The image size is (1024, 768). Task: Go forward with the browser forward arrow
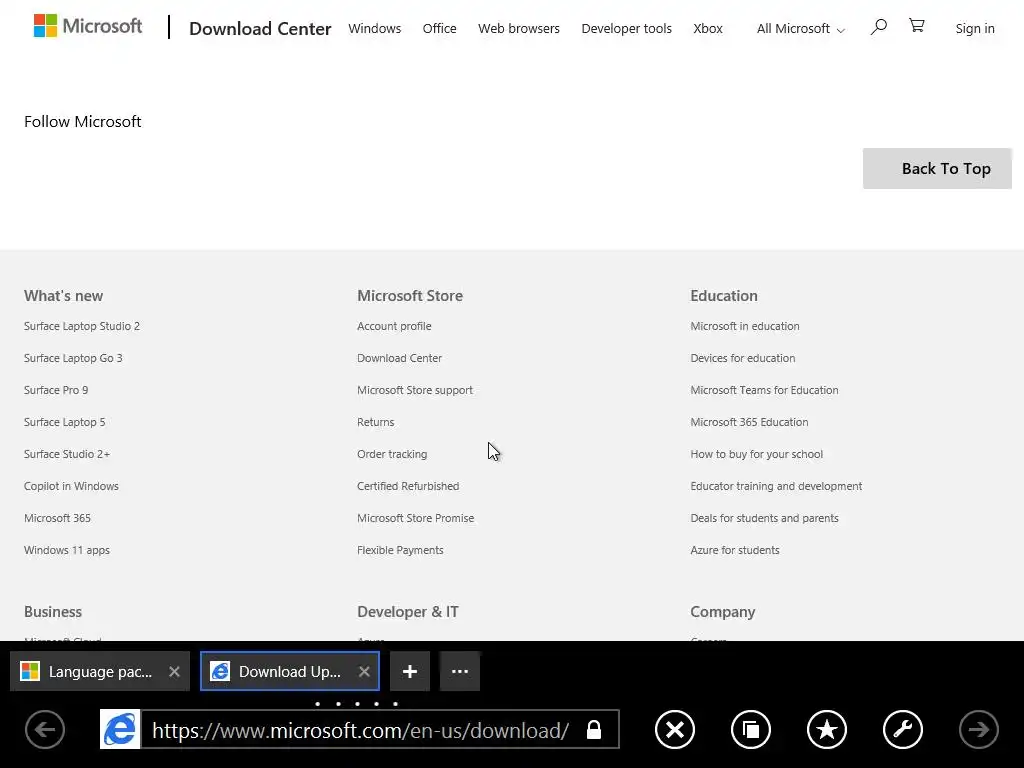coord(978,729)
